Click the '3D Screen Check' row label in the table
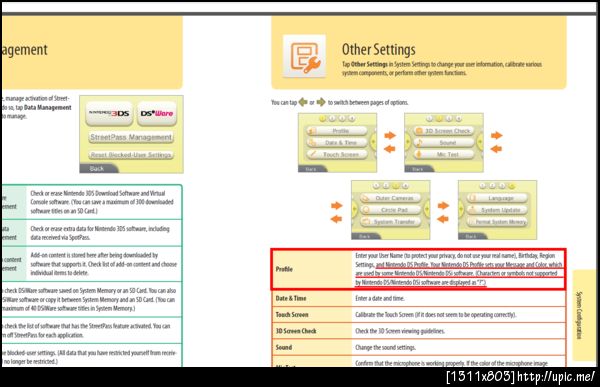 pyautogui.click(x=296, y=331)
